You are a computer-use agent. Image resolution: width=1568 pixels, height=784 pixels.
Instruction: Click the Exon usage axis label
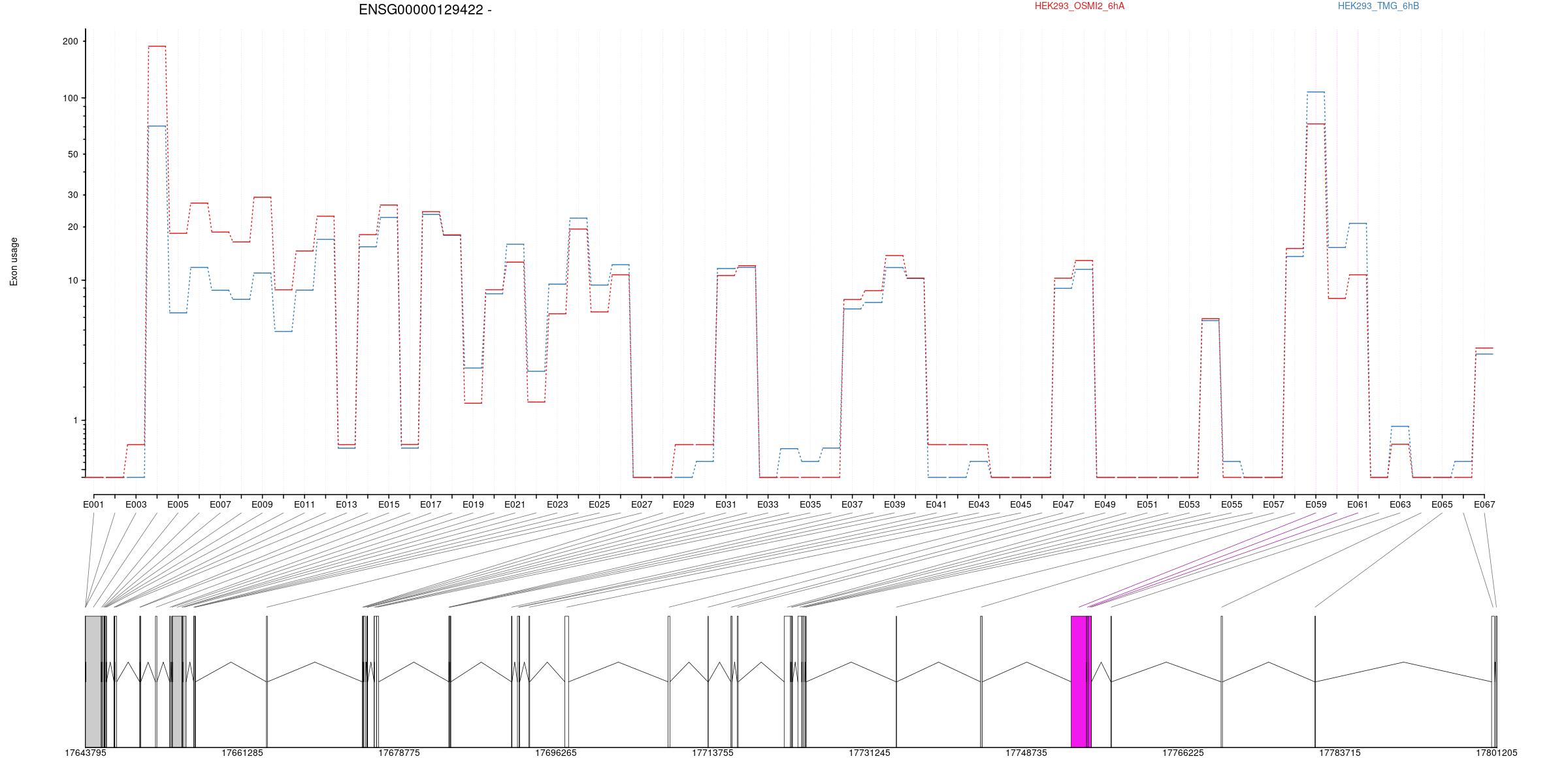(x=14, y=261)
